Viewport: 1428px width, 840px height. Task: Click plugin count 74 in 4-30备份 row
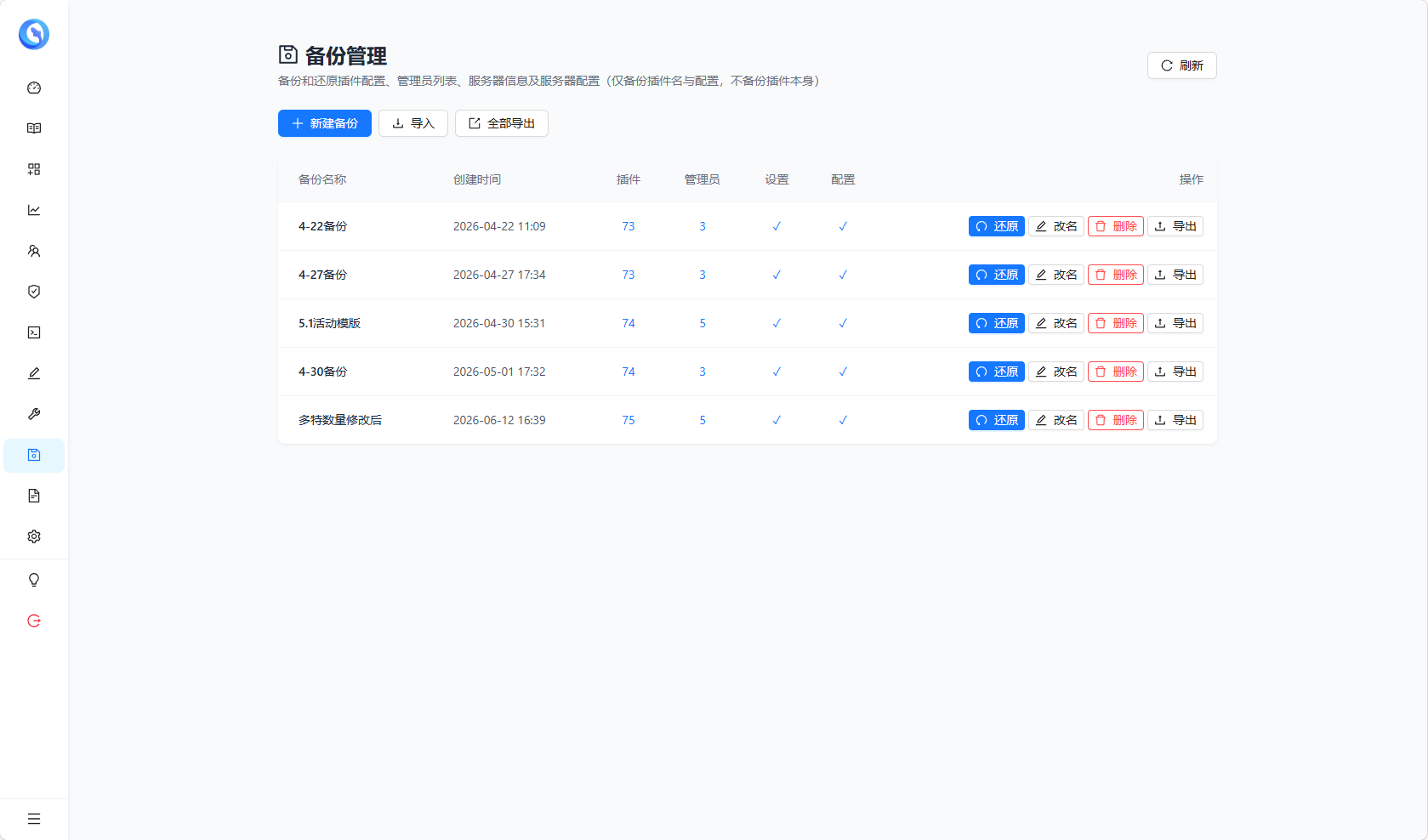coord(629,372)
